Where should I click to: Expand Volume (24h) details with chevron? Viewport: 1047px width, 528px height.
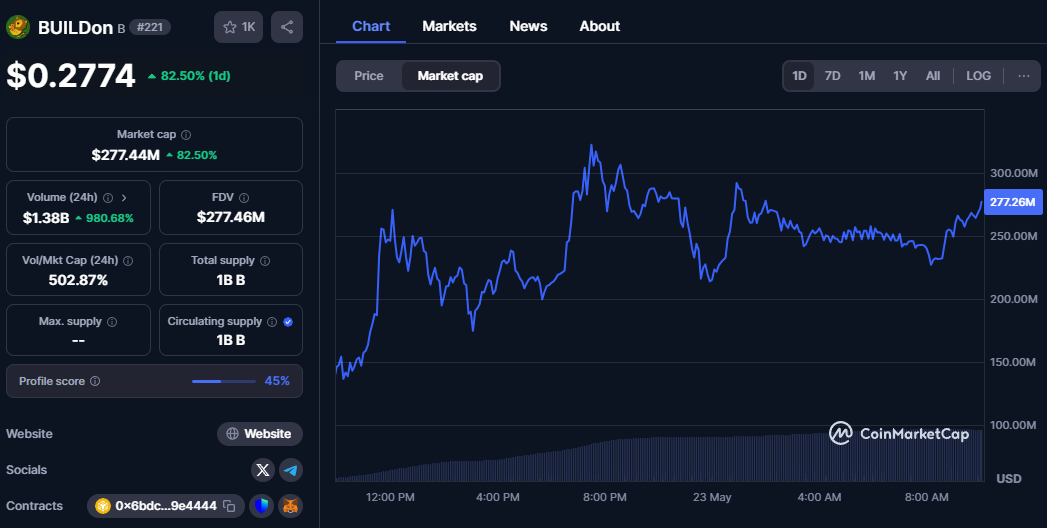(x=123, y=198)
